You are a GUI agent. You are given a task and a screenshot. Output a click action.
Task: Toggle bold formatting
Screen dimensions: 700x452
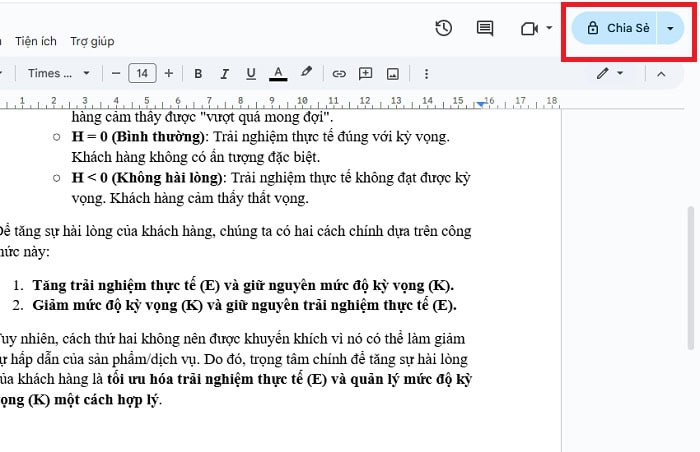[198, 74]
